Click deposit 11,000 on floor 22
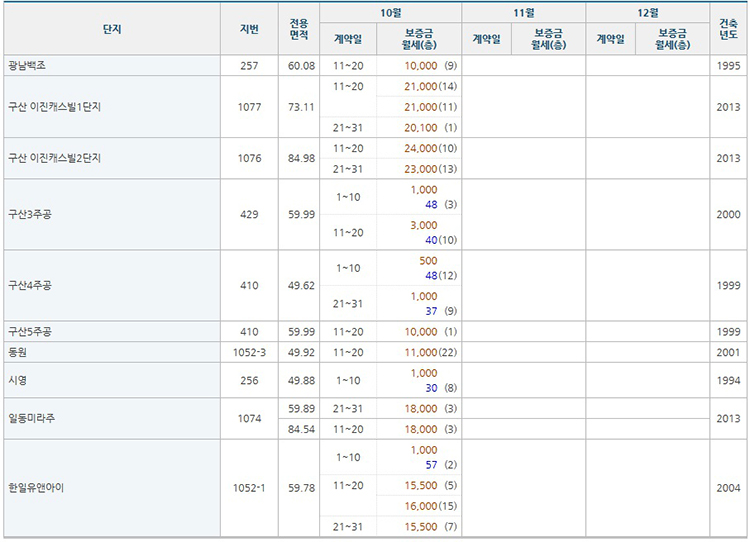 pos(421,353)
